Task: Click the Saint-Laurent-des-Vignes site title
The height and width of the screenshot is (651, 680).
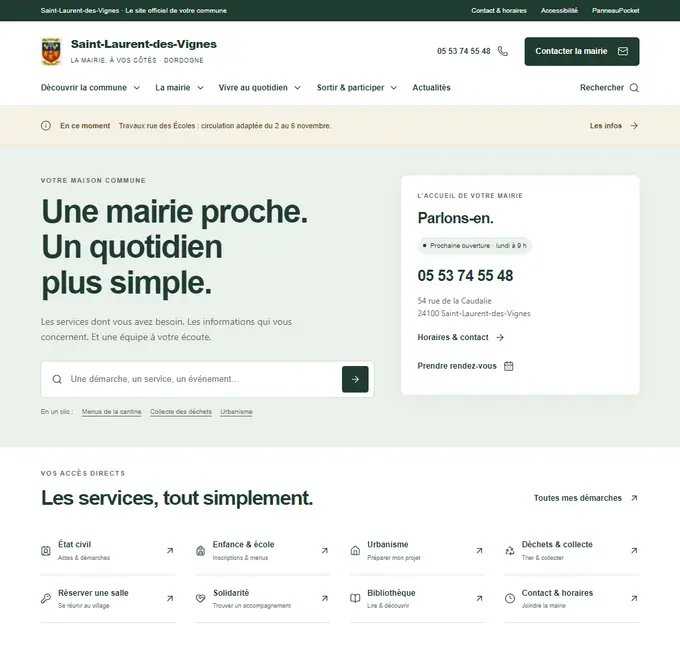Action: pos(144,44)
